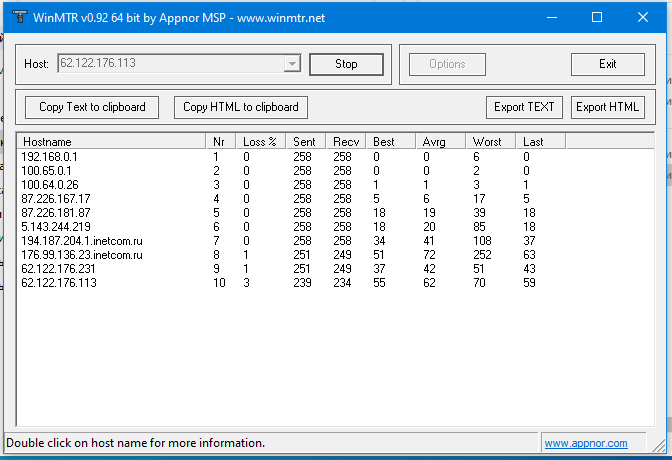The height and width of the screenshot is (460, 672).
Task: Click Copy HTML to clipboard button
Action: tap(240, 107)
